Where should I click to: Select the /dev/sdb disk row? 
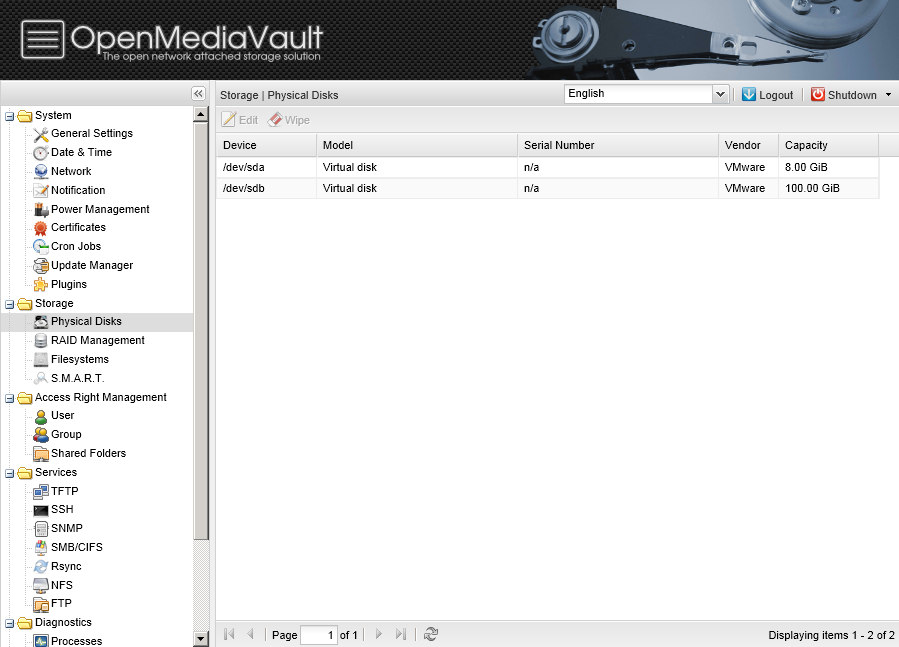coord(548,189)
